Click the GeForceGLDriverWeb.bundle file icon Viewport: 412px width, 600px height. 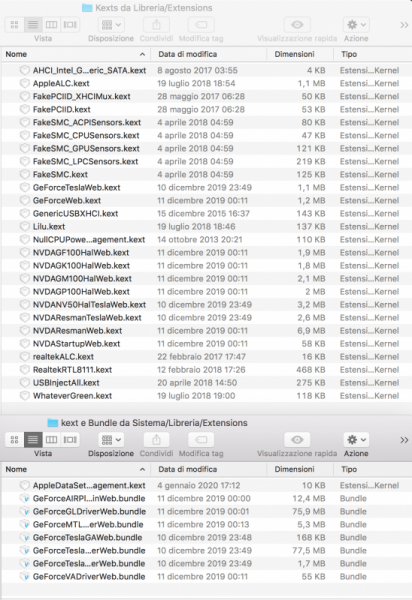(25, 512)
